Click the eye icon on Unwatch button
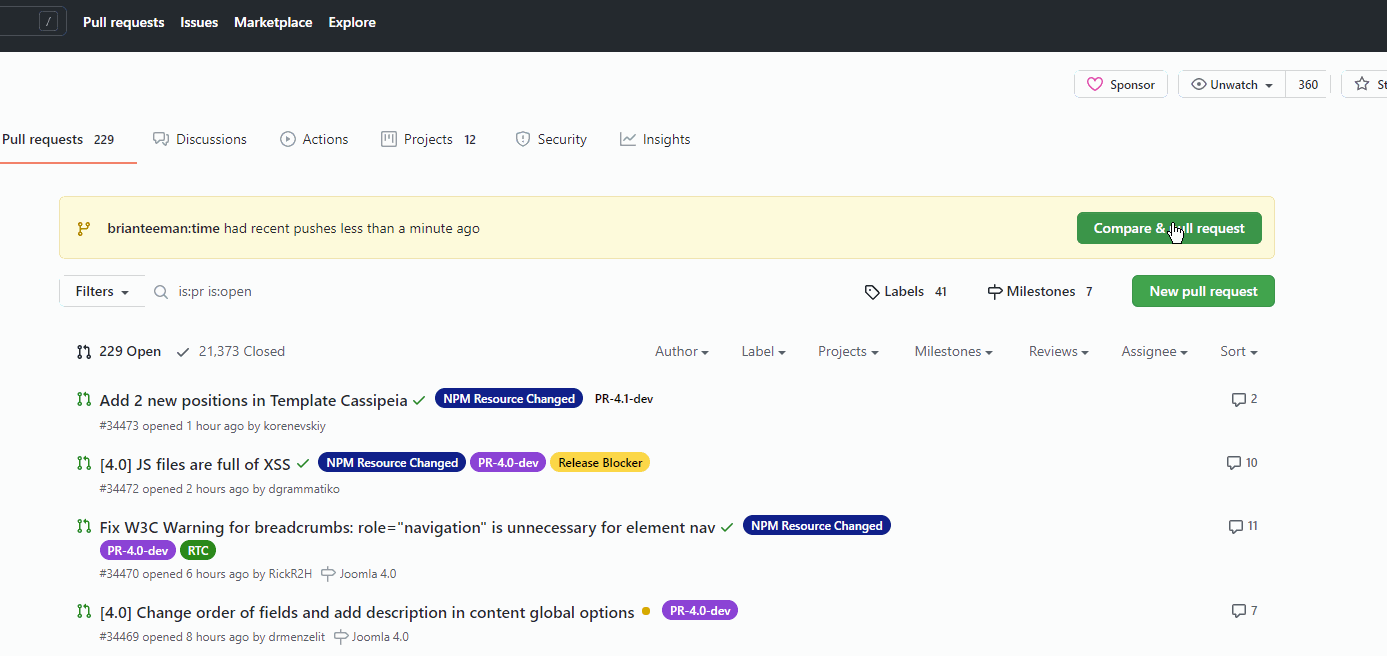 (x=1198, y=85)
